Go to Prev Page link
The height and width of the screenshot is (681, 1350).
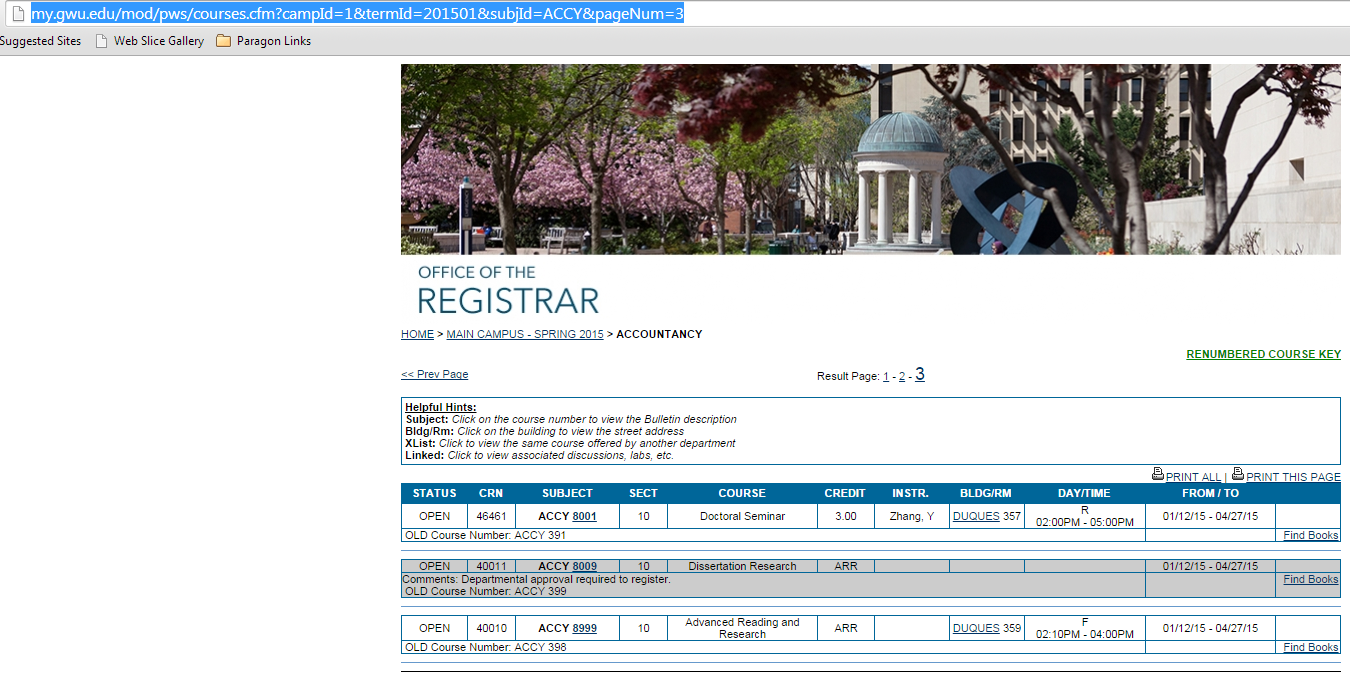point(434,374)
